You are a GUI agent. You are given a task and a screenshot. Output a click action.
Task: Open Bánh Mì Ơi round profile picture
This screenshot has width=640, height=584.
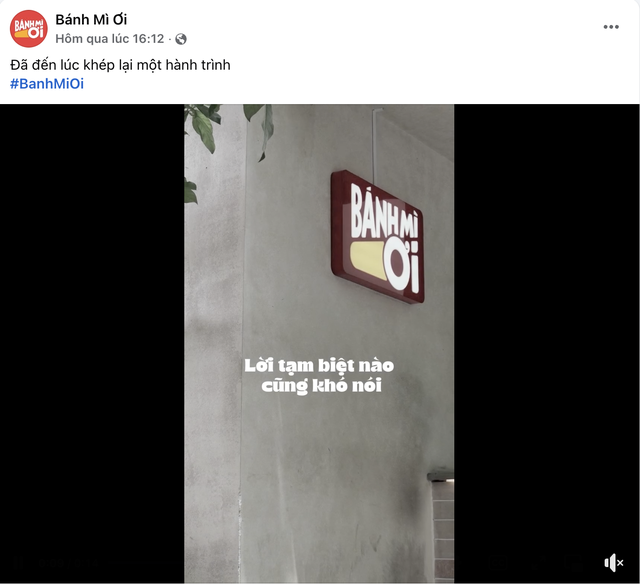(x=29, y=29)
